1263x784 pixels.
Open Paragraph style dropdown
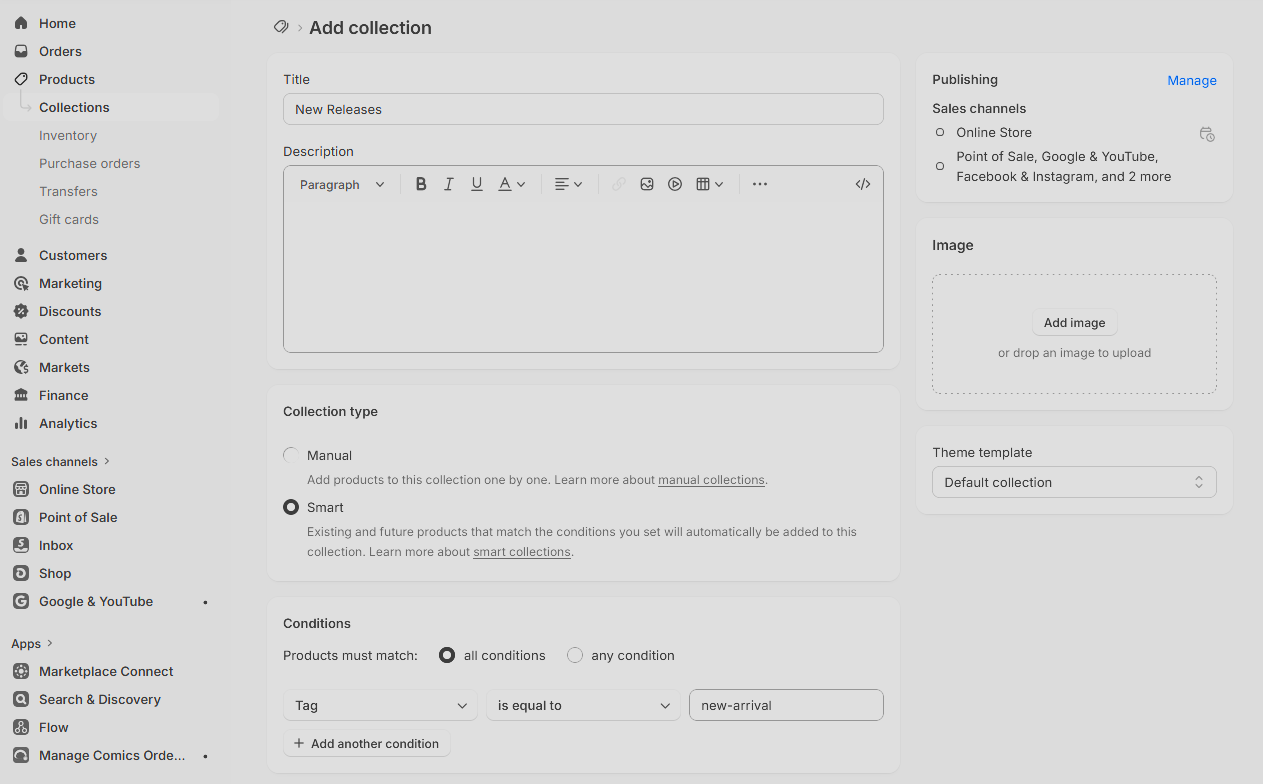pos(342,184)
